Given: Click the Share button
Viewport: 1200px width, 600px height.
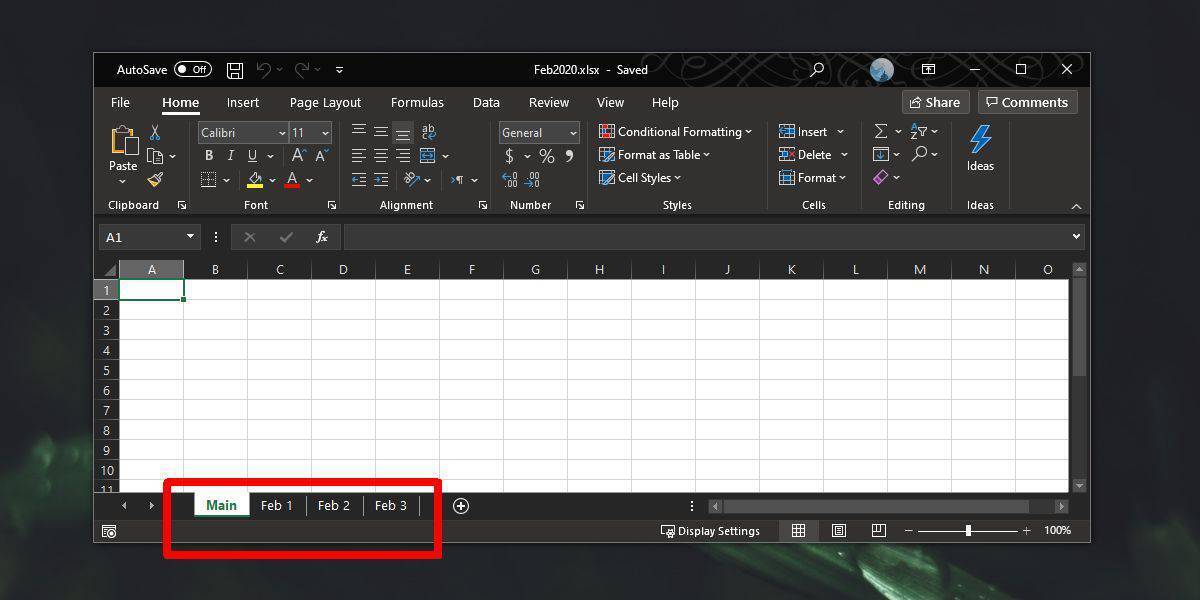Looking at the screenshot, I should (934, 102).
